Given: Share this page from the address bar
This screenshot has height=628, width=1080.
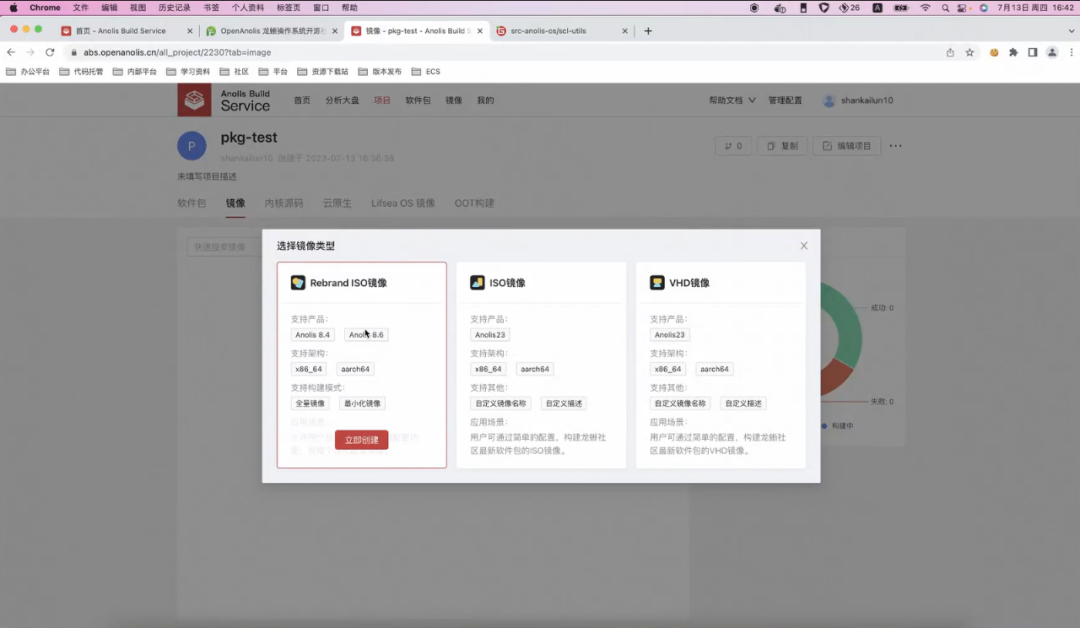Looking at the screenshot, I should [951, 52].
